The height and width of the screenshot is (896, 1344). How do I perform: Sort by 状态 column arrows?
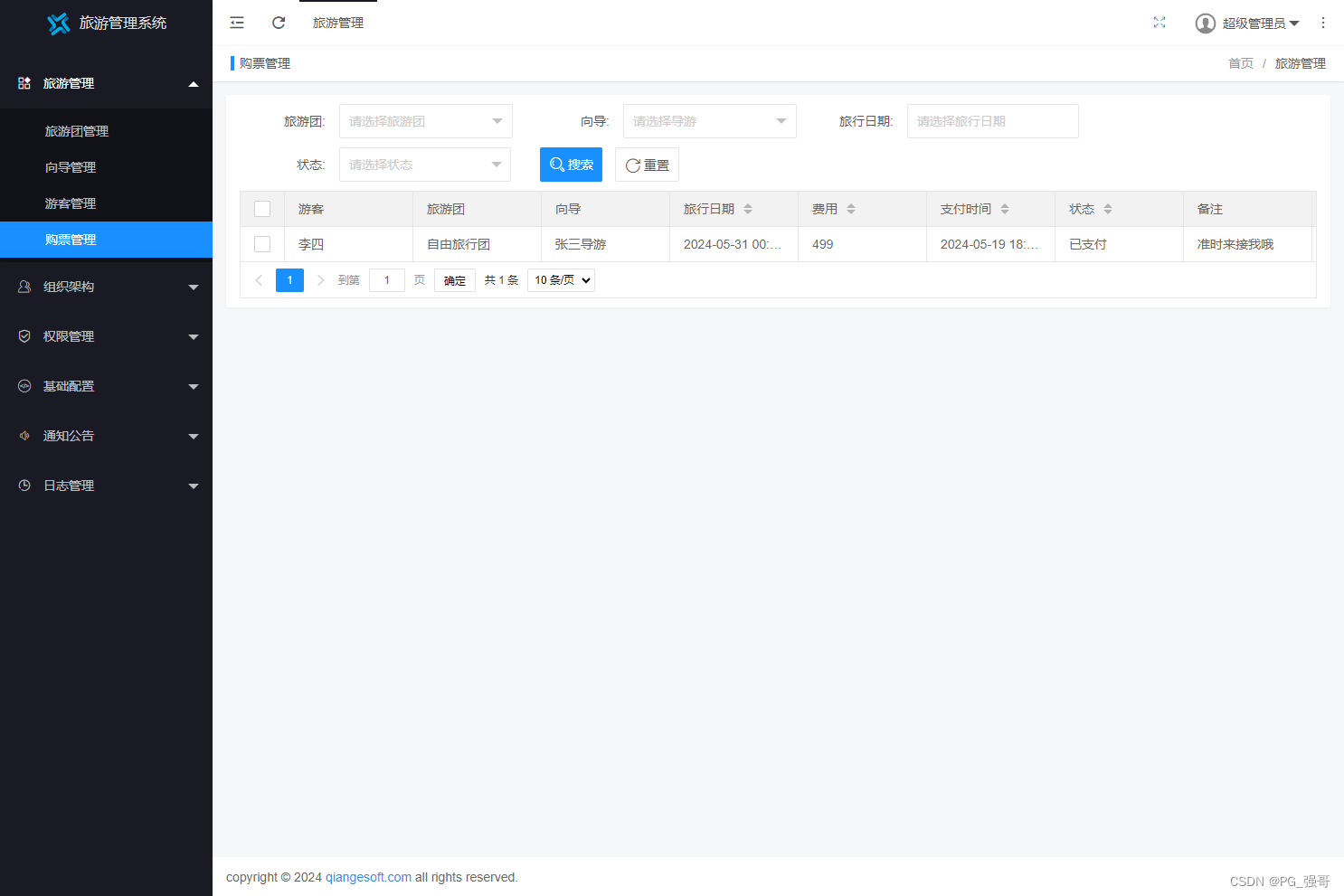(x=1108, y=209)
